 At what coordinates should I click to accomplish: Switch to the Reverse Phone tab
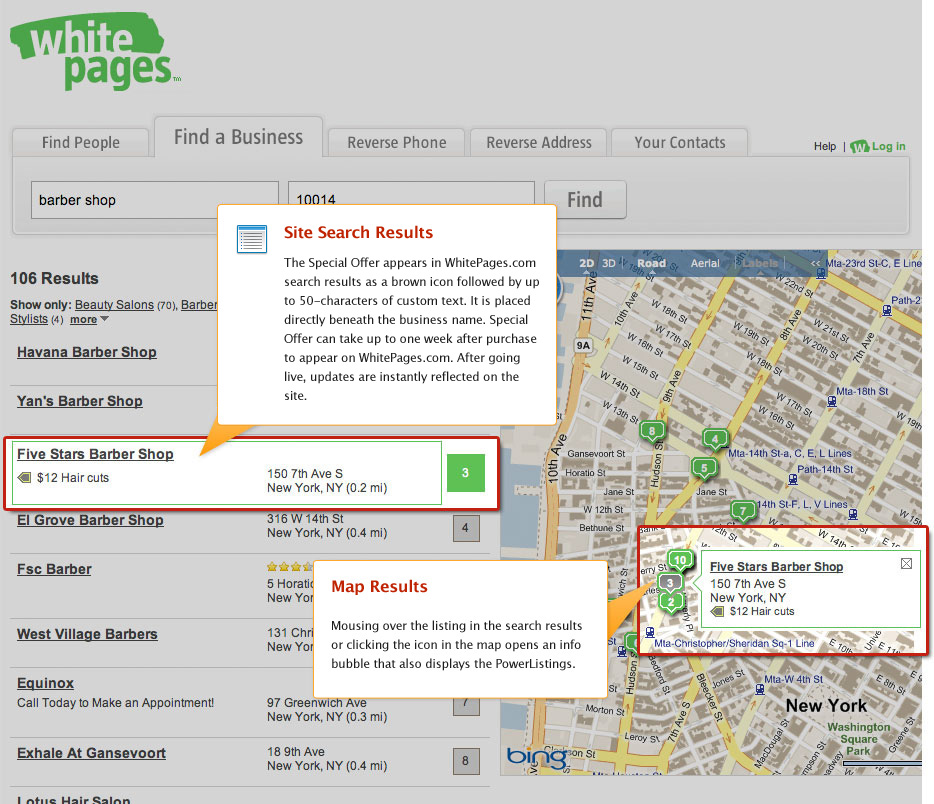397,142
